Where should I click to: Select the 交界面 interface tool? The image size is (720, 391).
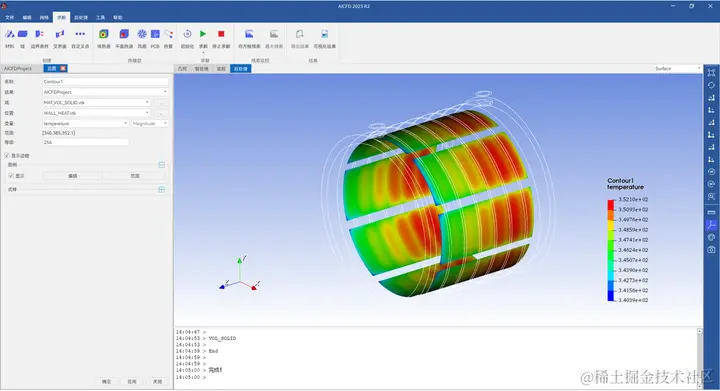tap(60, 34)
